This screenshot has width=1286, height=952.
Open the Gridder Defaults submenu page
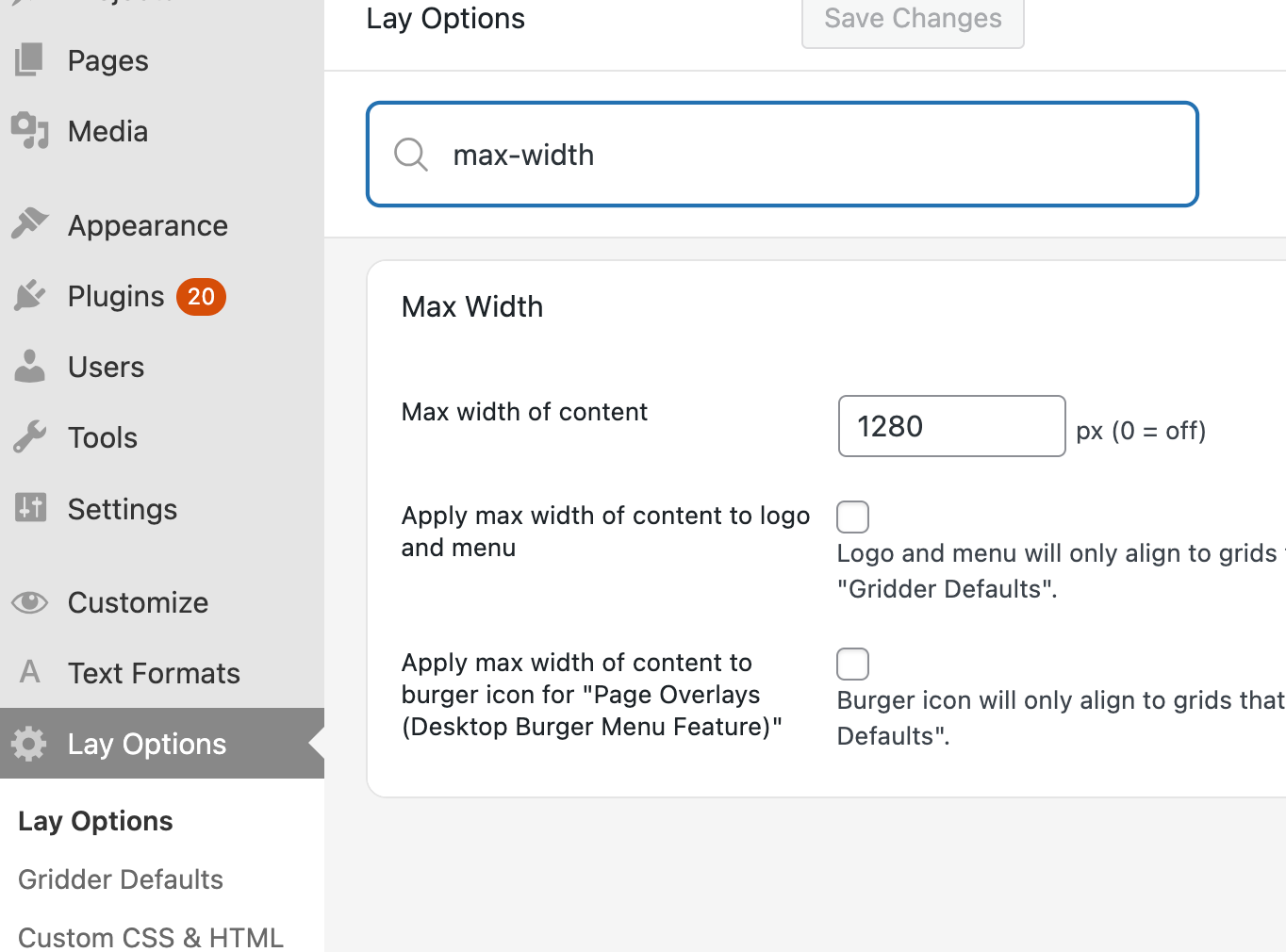pos(121,879)
